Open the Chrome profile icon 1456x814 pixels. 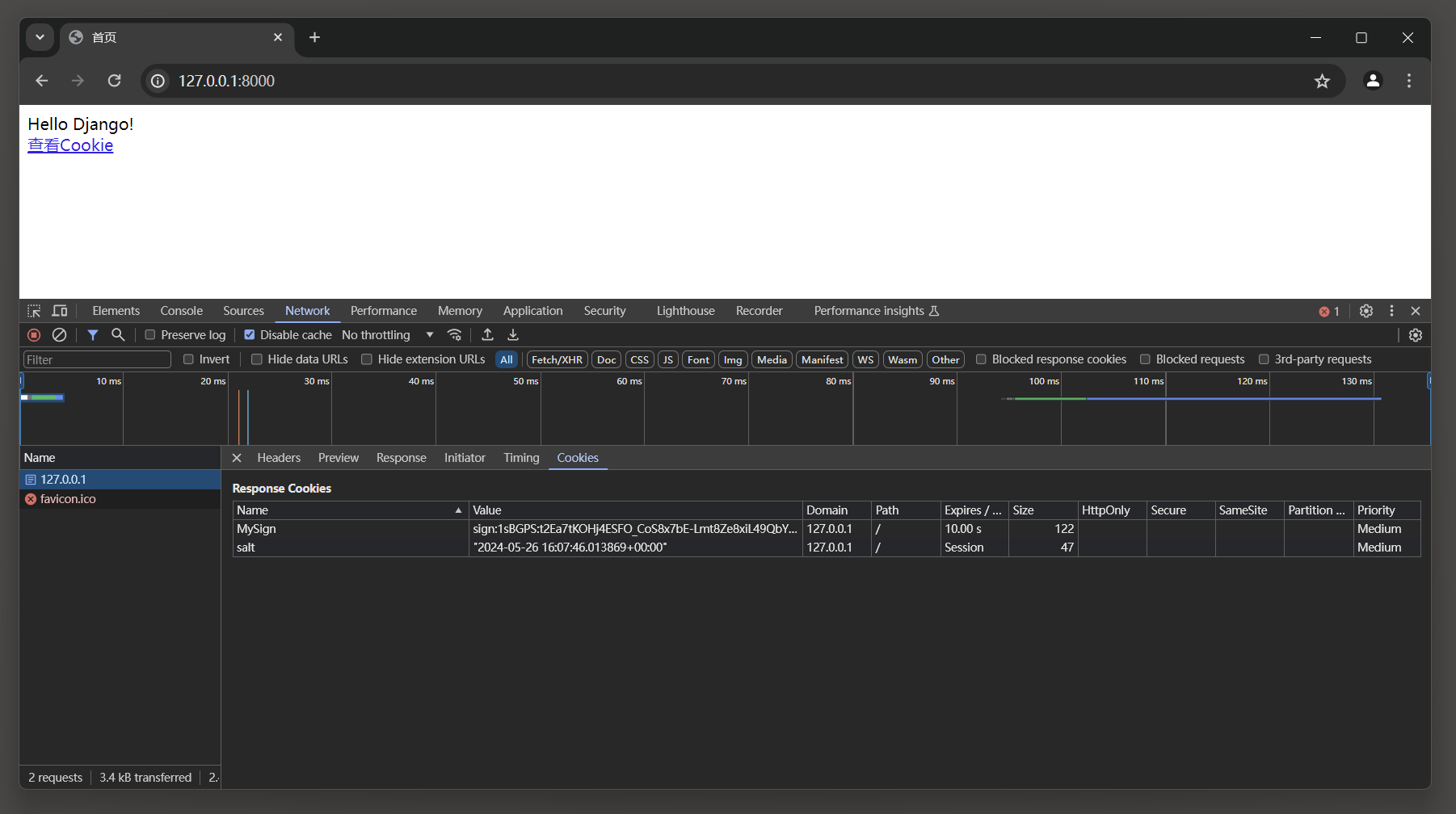pos(1373,81)
